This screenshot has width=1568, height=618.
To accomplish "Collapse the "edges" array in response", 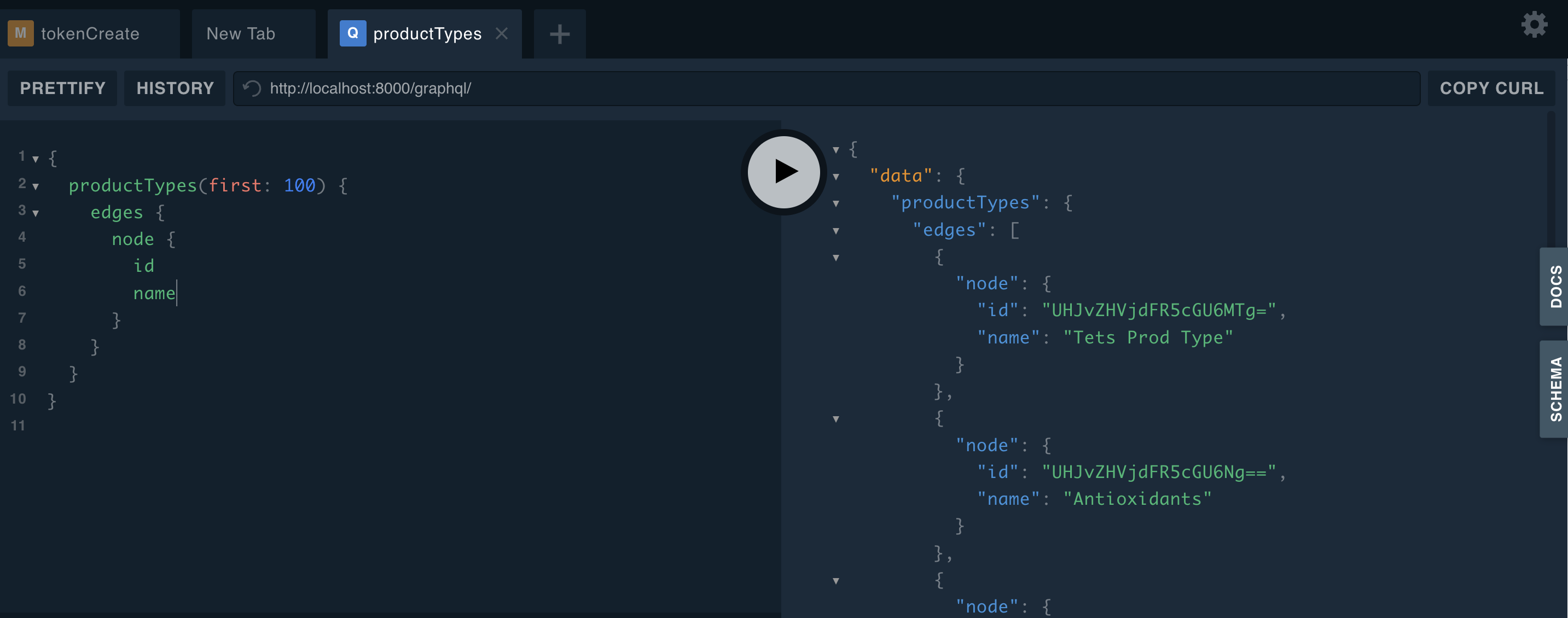I will [x=836, y=231].
